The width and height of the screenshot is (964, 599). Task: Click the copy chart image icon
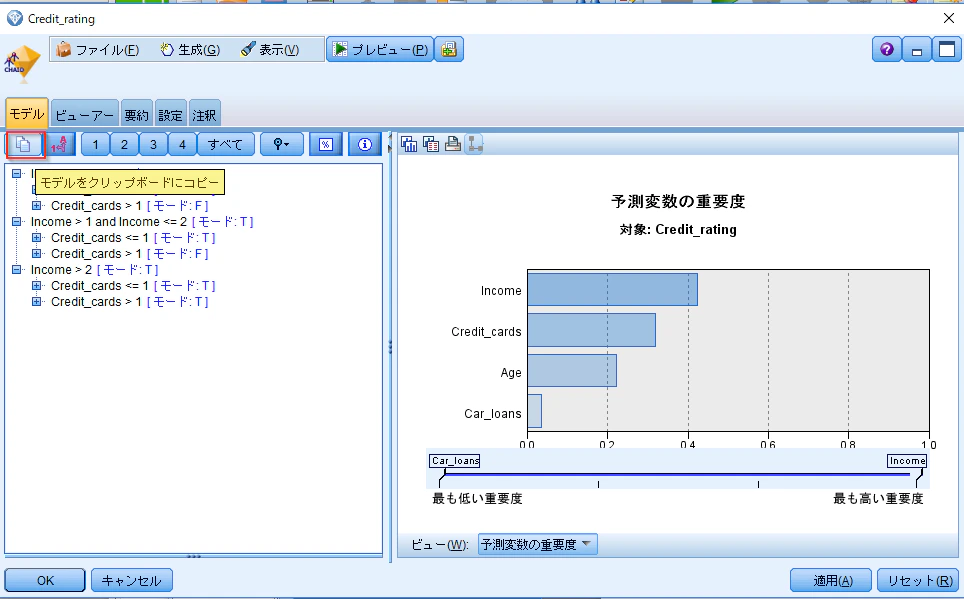[409, 145]
